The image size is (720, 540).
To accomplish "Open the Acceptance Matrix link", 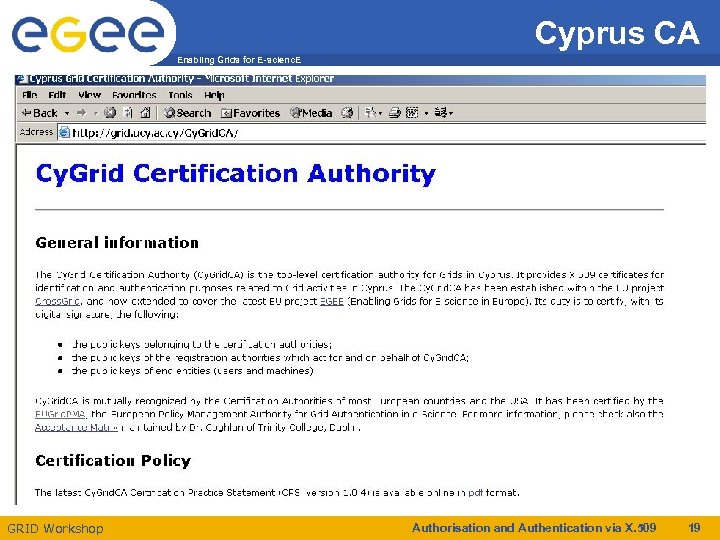I will (x=76, y=428).
